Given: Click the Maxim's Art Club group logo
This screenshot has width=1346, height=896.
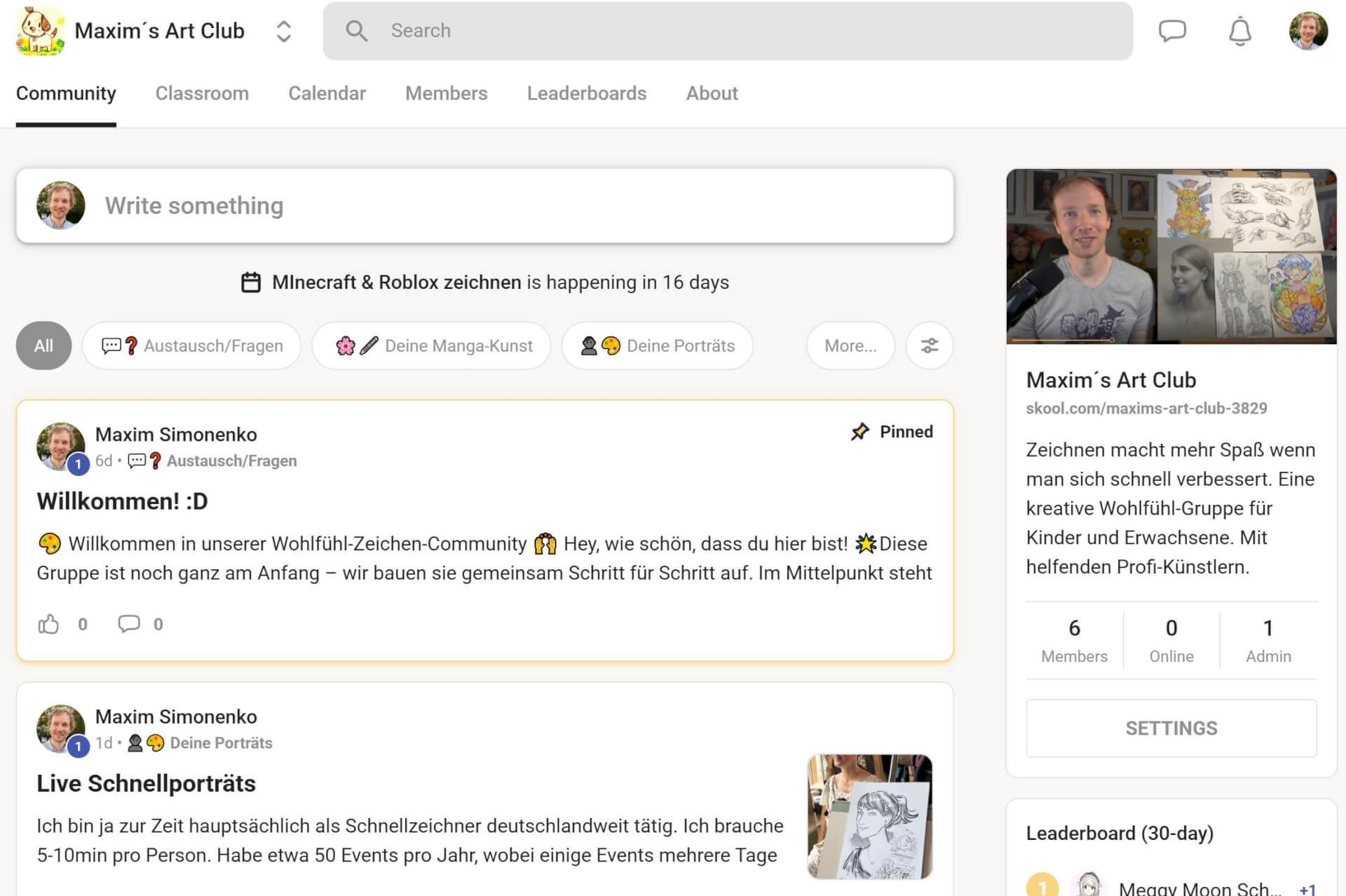Looking at the screenshot, I should pos(40,31).
